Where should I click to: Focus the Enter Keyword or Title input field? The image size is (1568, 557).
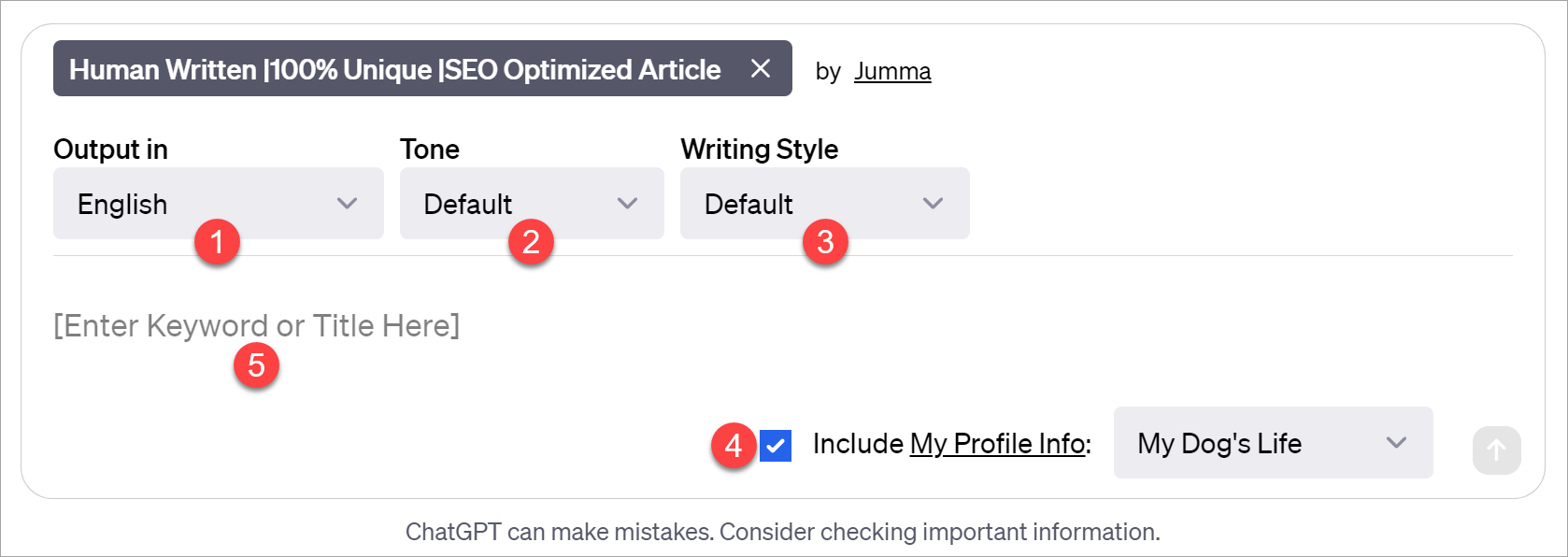pyautogui.click(x=561, y=326)
